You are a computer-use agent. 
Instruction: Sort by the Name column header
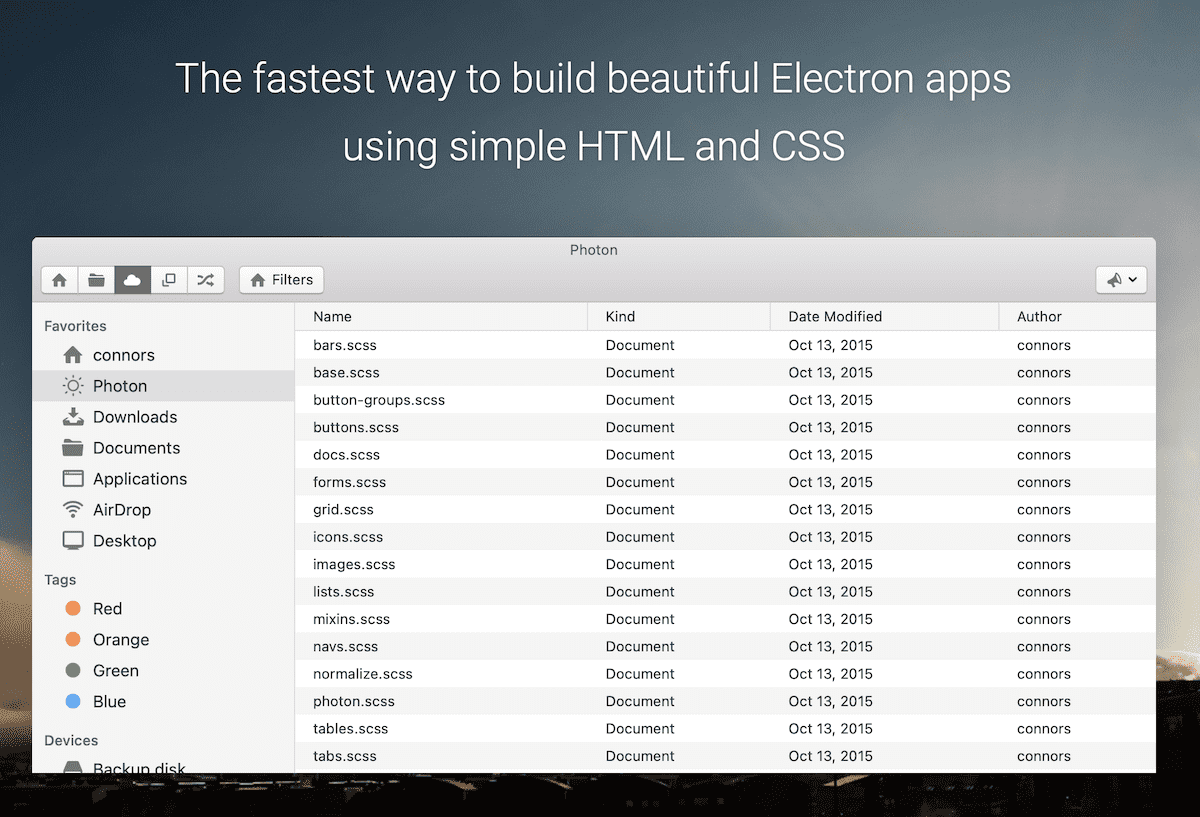click(x=332, y=316)
